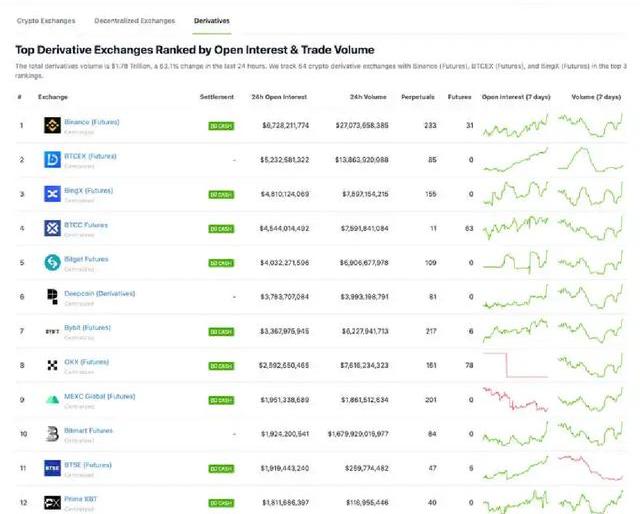Click the BTSE (Futures) logo icon
The height and width of the screenshot is (514, 640).
coord(52,468)
